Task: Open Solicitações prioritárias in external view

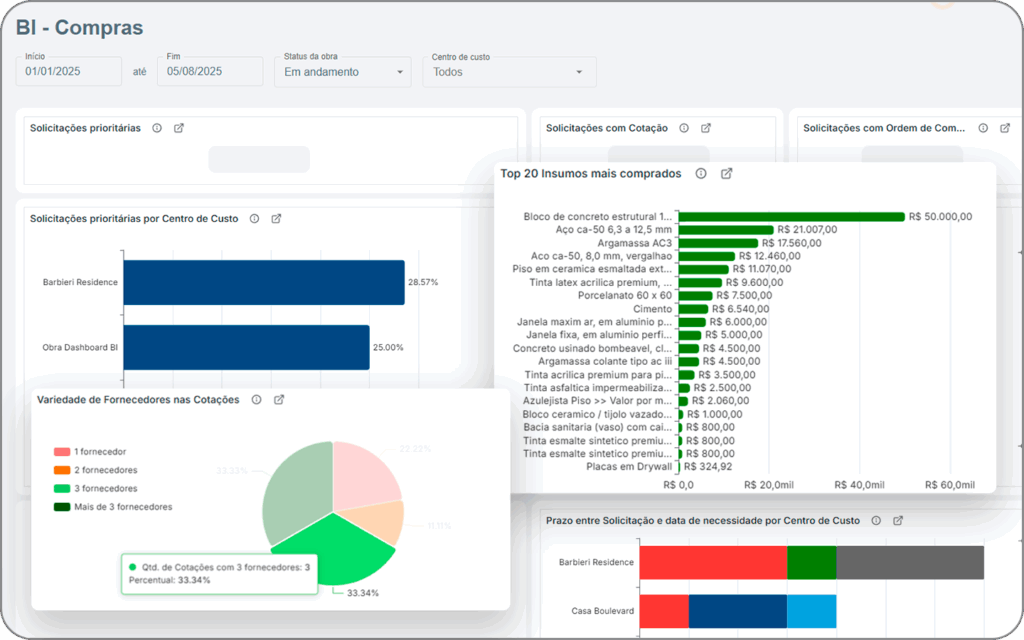Action: point(179,128)
